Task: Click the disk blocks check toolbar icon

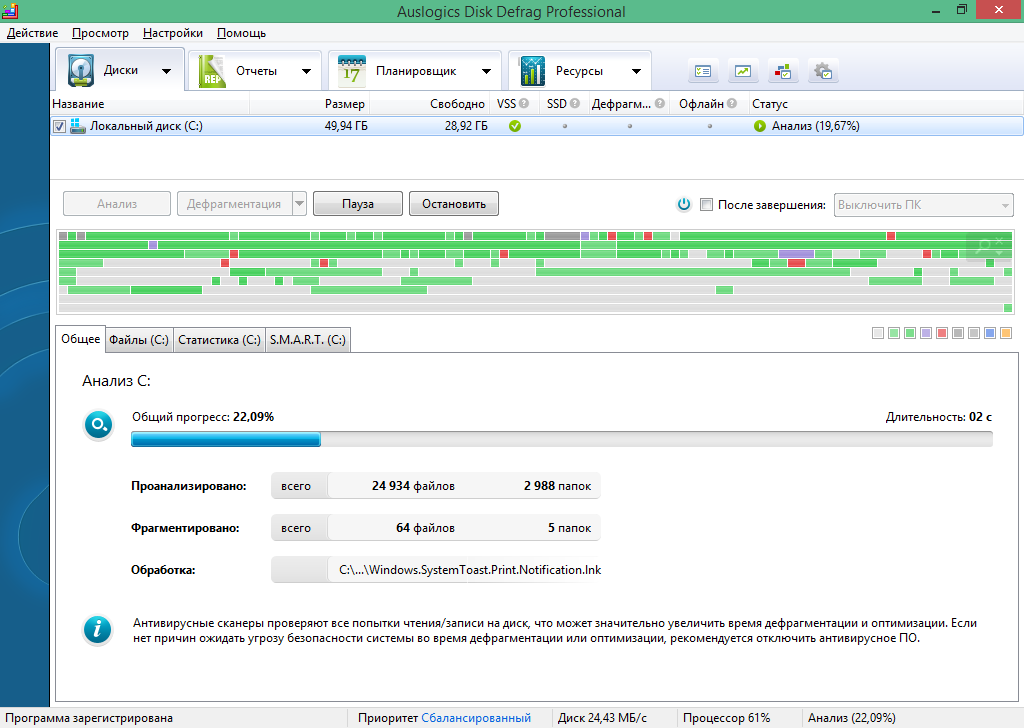Action: tap(782, 71)
